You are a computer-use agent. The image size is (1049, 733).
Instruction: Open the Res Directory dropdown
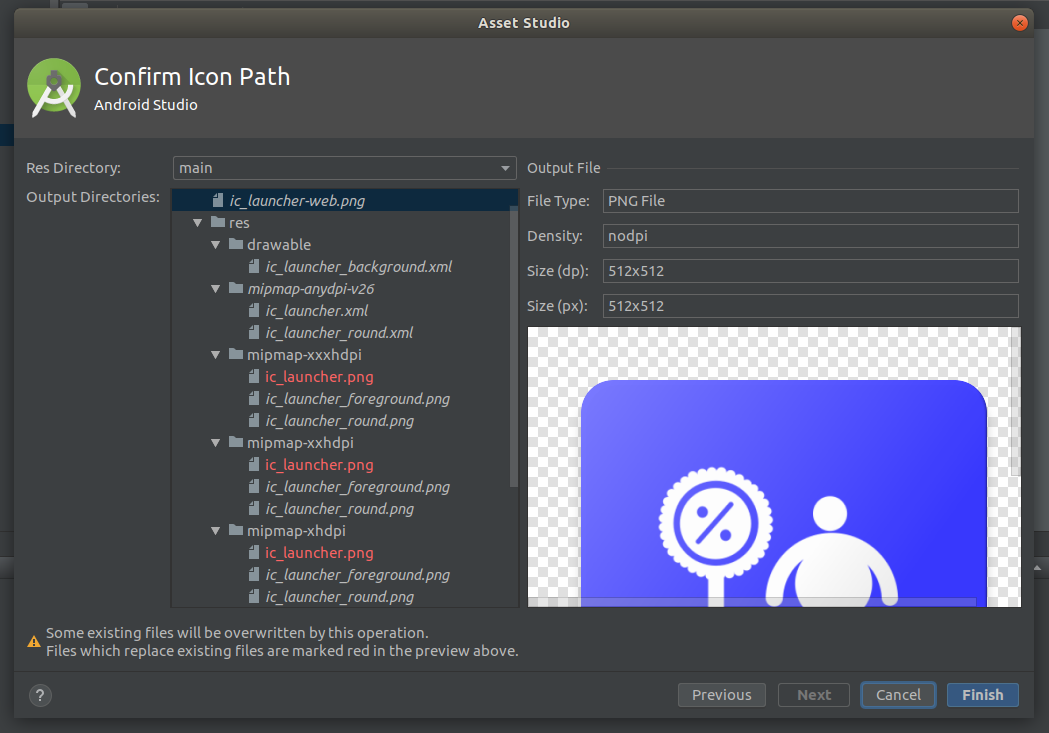pos(505,167)
